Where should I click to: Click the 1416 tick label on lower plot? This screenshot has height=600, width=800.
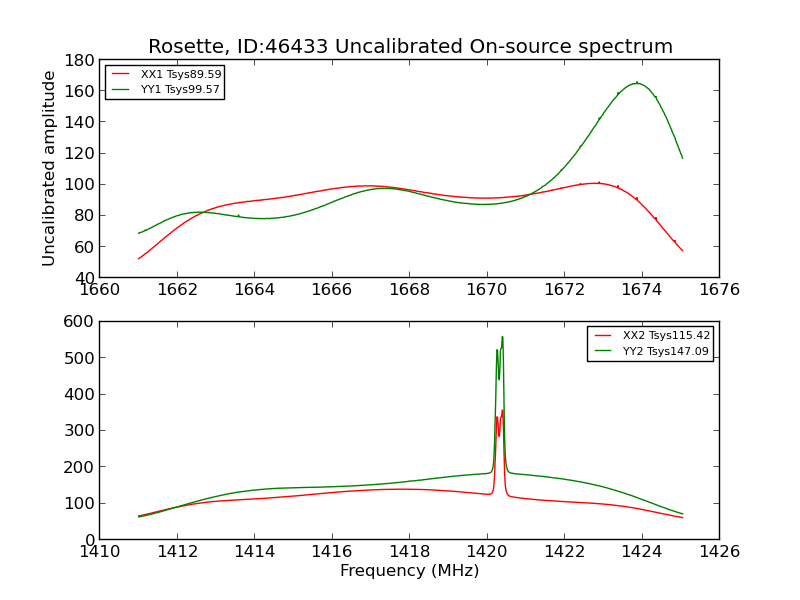click(x=332, y=552)
